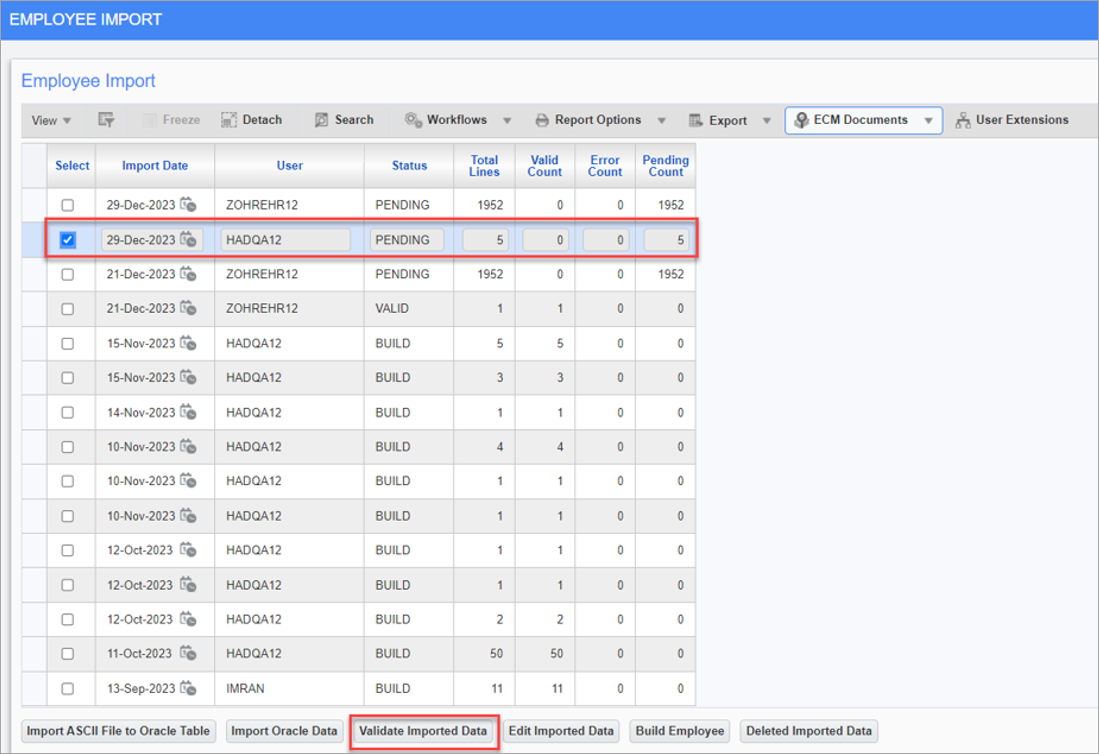1099x754 pixels.
Task: Open calendar icon for 14-Nov-2023 row
Action: pyautogui.click(x=188, y=412)
